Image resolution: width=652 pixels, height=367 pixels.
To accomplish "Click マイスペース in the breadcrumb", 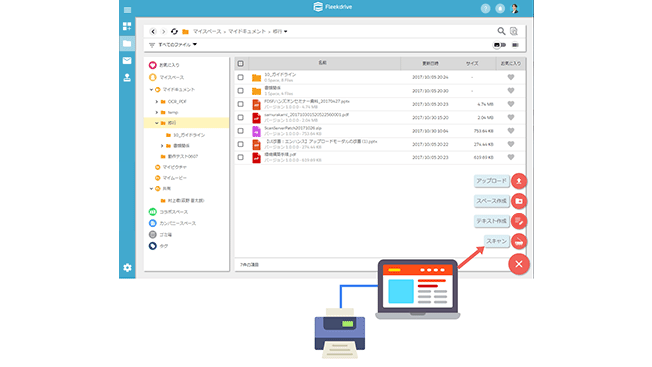I will click(207, 32).
